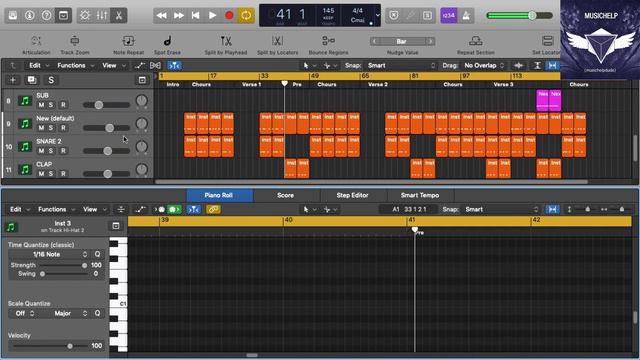Toggle the Metronome click button
The width and height of the screenshot is (640, 360).
tap(466, 16)
